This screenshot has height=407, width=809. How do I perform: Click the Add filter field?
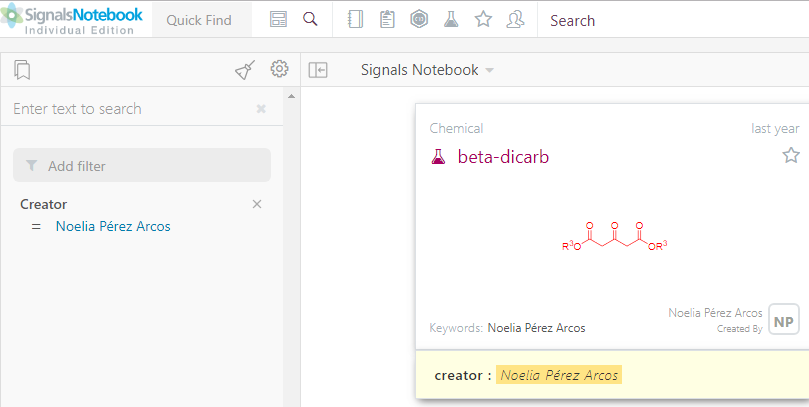[142, 166]
